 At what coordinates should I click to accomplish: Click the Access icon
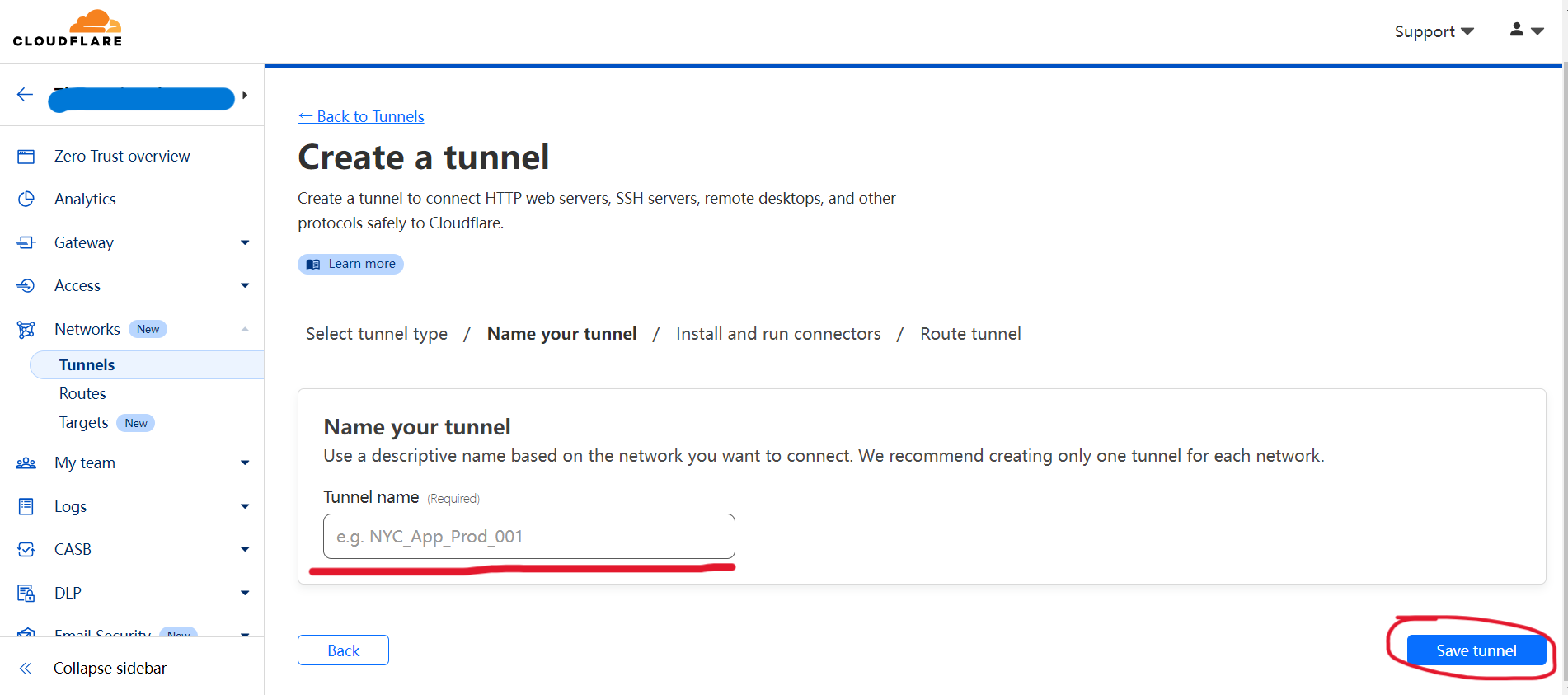click(x=26, y=286)
